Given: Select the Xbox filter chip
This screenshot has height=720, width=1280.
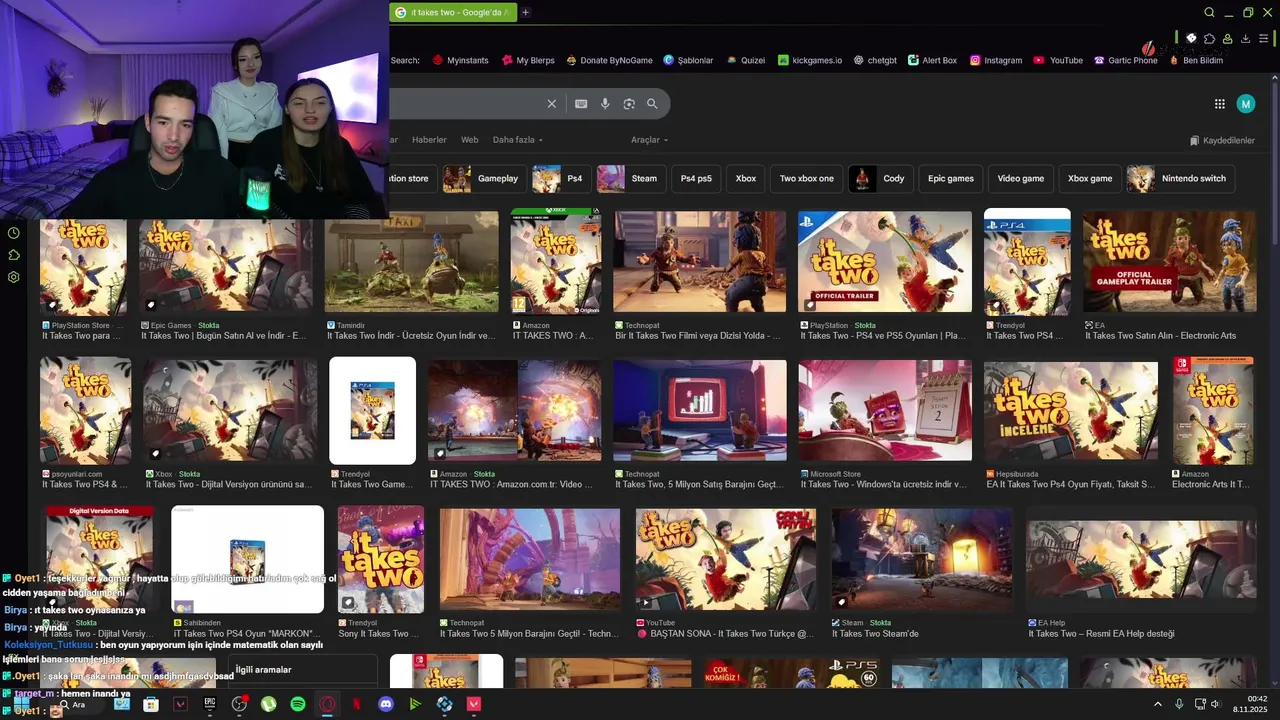Looking at the screenshot, I should click(x=746, y=179).
